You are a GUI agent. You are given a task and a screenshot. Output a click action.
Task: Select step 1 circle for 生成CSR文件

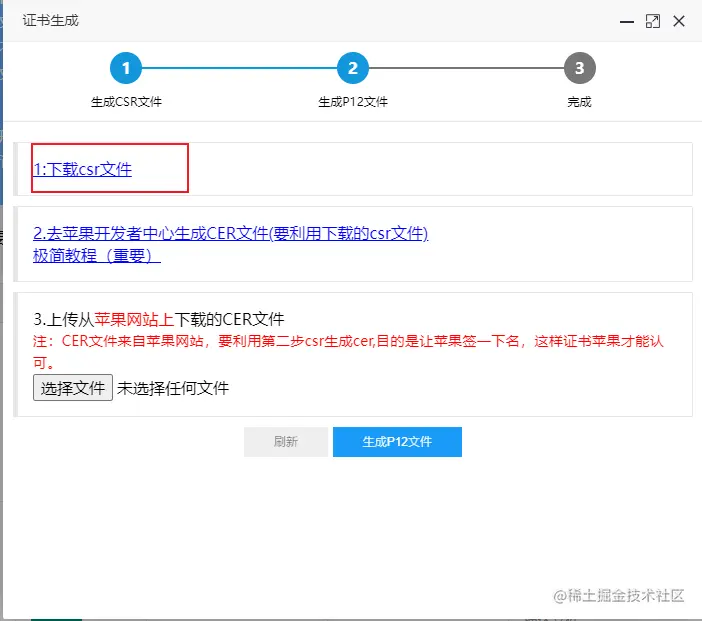(x=126, y=68)
